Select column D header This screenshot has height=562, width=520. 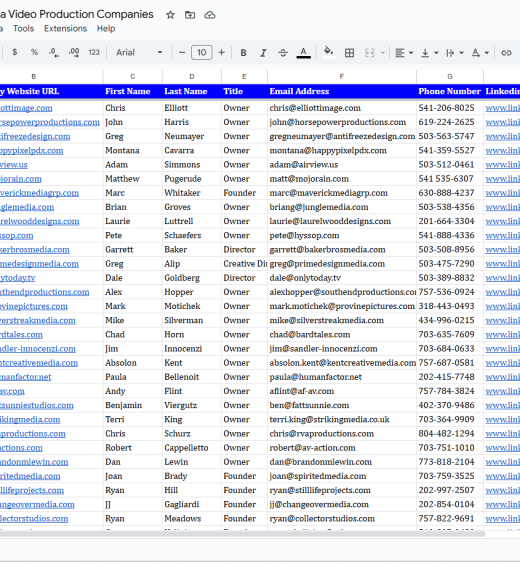192,76
